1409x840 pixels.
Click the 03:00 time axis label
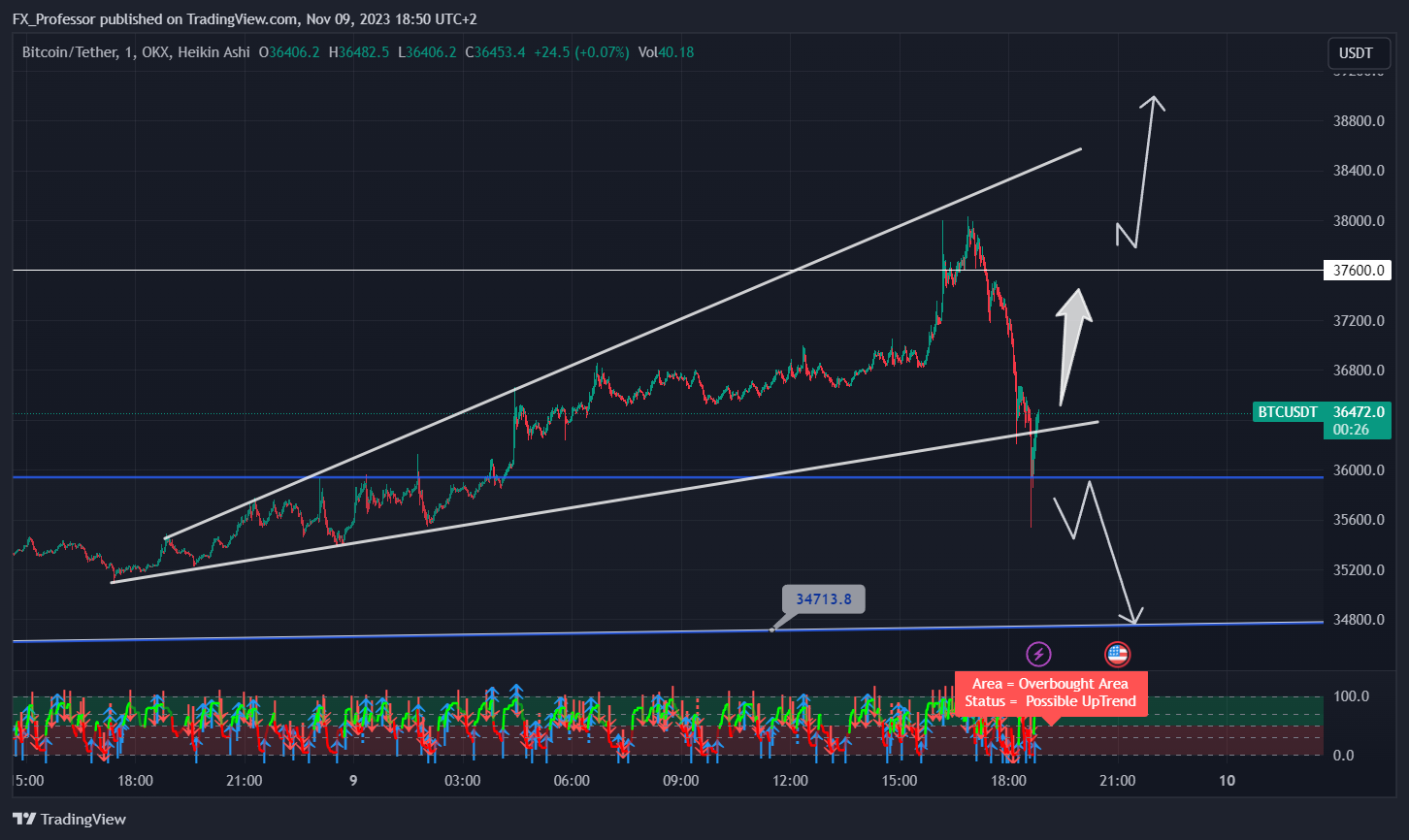[x=462, y=781]
